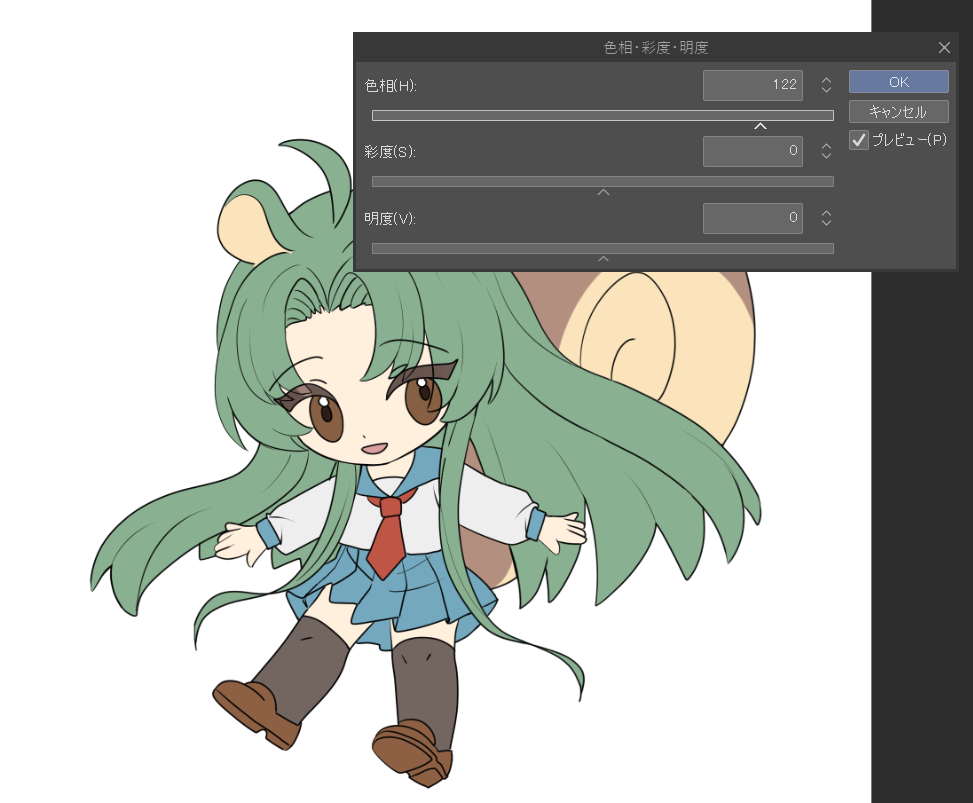Increase brightness with the up stepper arrow

pyautogui.click(x=826, y=212)
